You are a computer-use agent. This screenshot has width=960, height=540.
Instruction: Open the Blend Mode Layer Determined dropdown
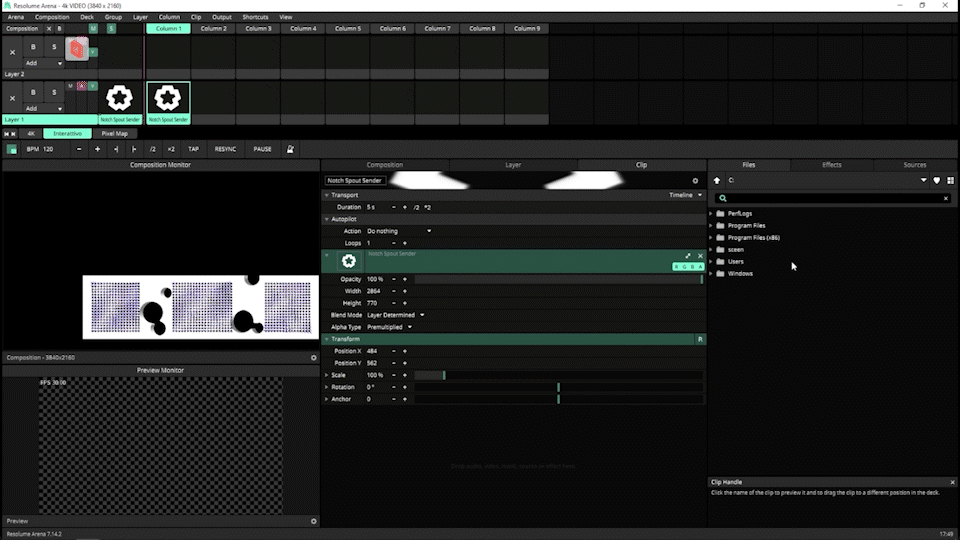pos(396,315)
